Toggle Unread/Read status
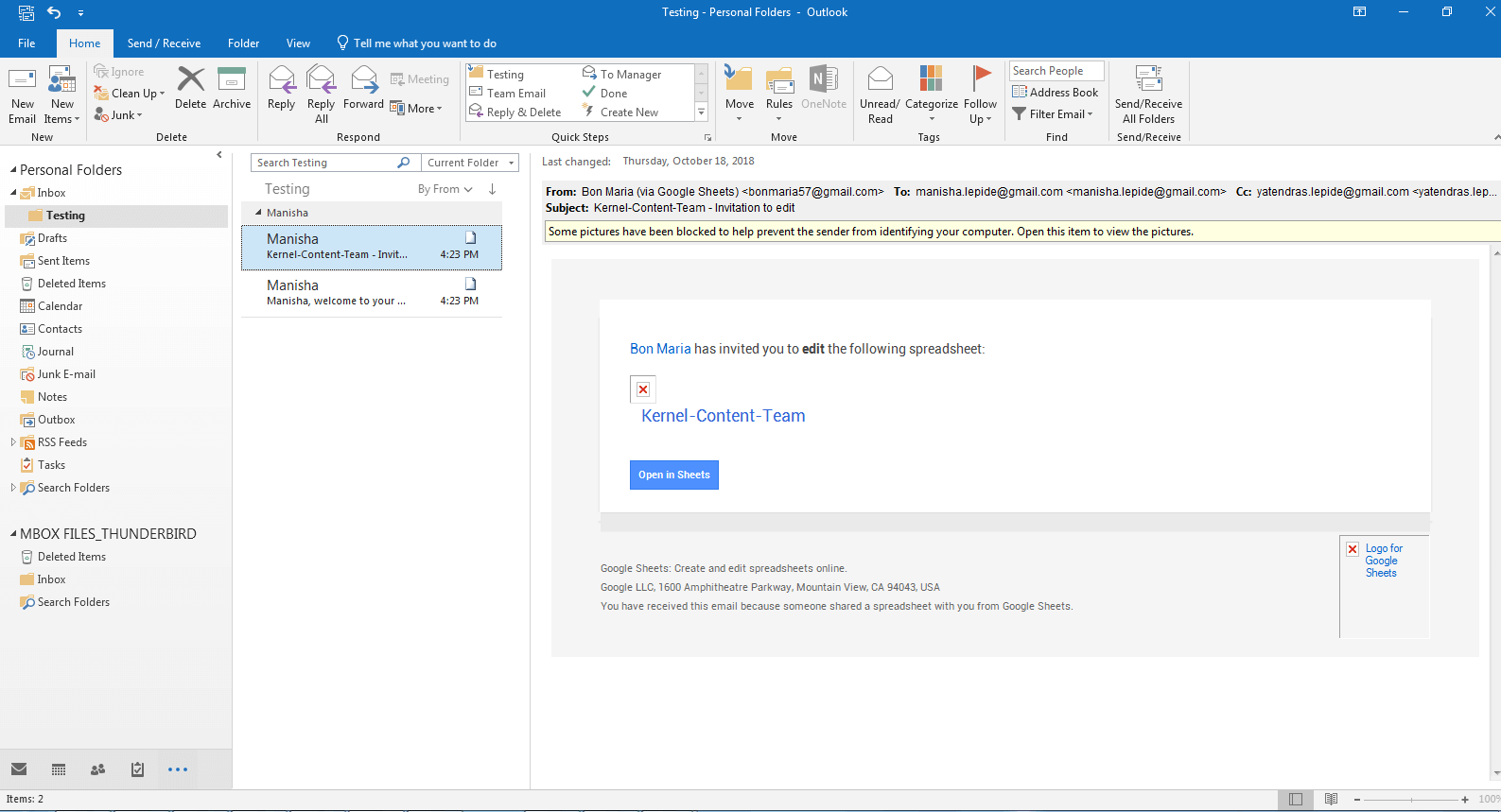Viewport: 1501px width, 812px height. click(880, 95)
